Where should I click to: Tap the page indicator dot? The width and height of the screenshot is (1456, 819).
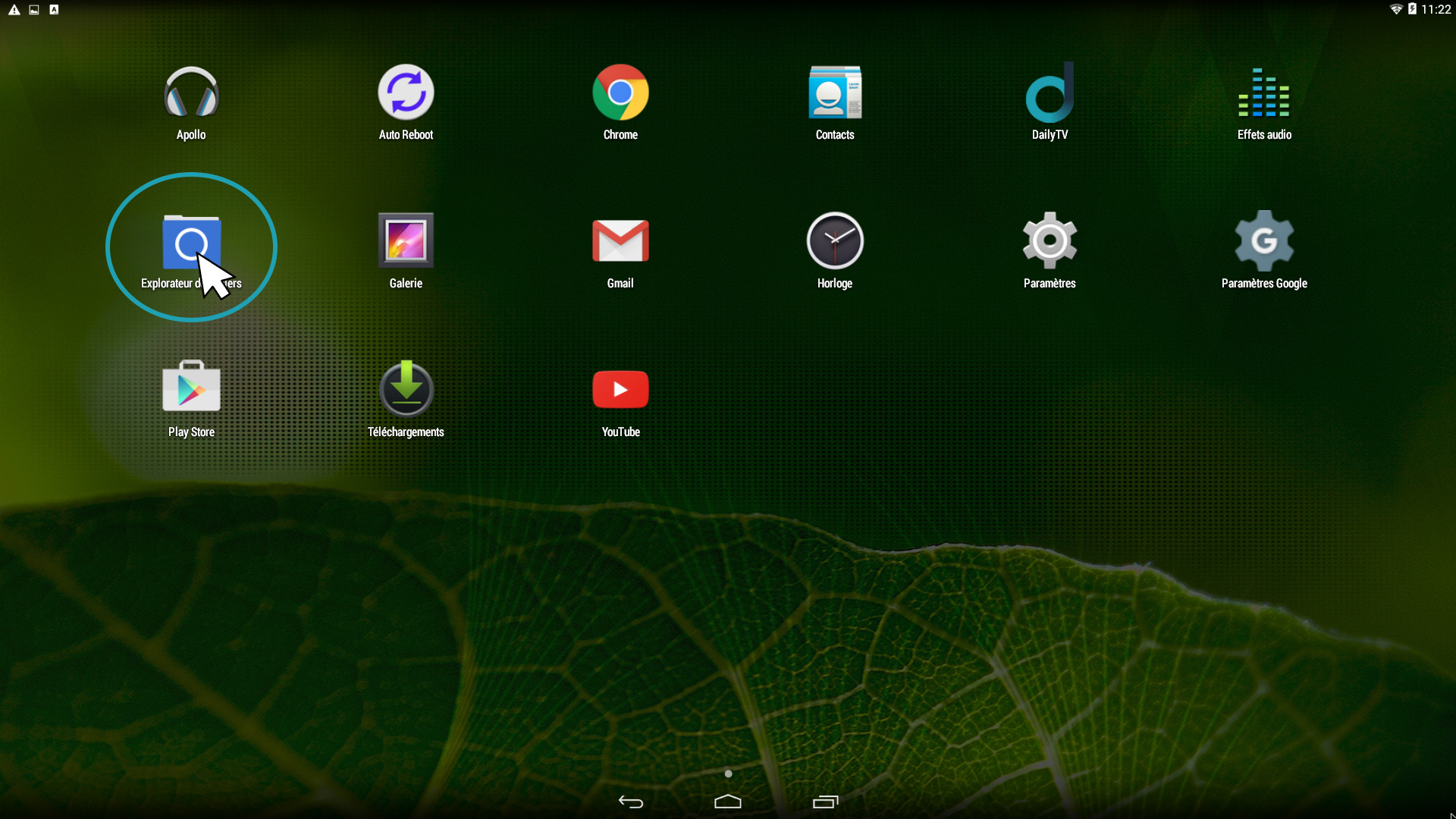728,773
